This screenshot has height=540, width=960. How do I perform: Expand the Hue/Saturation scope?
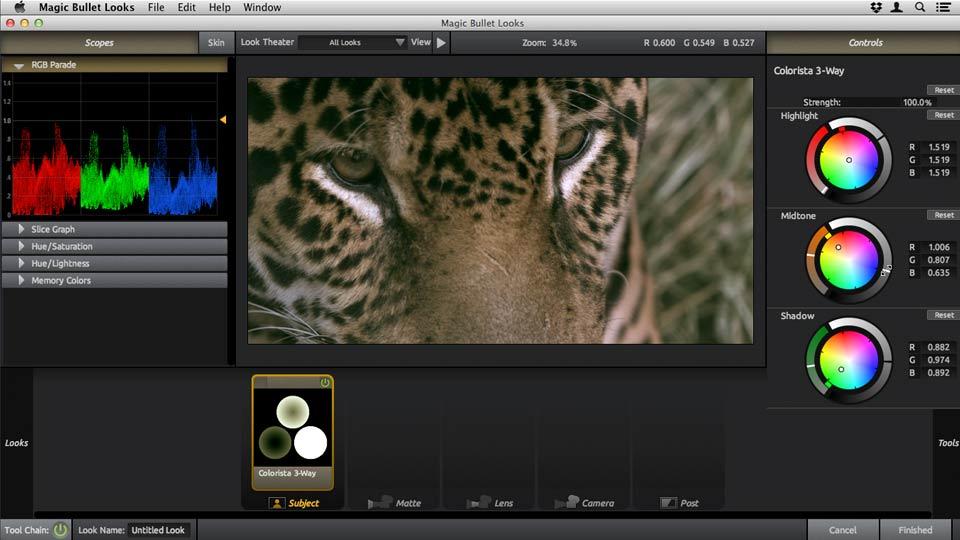pos(21,246)
